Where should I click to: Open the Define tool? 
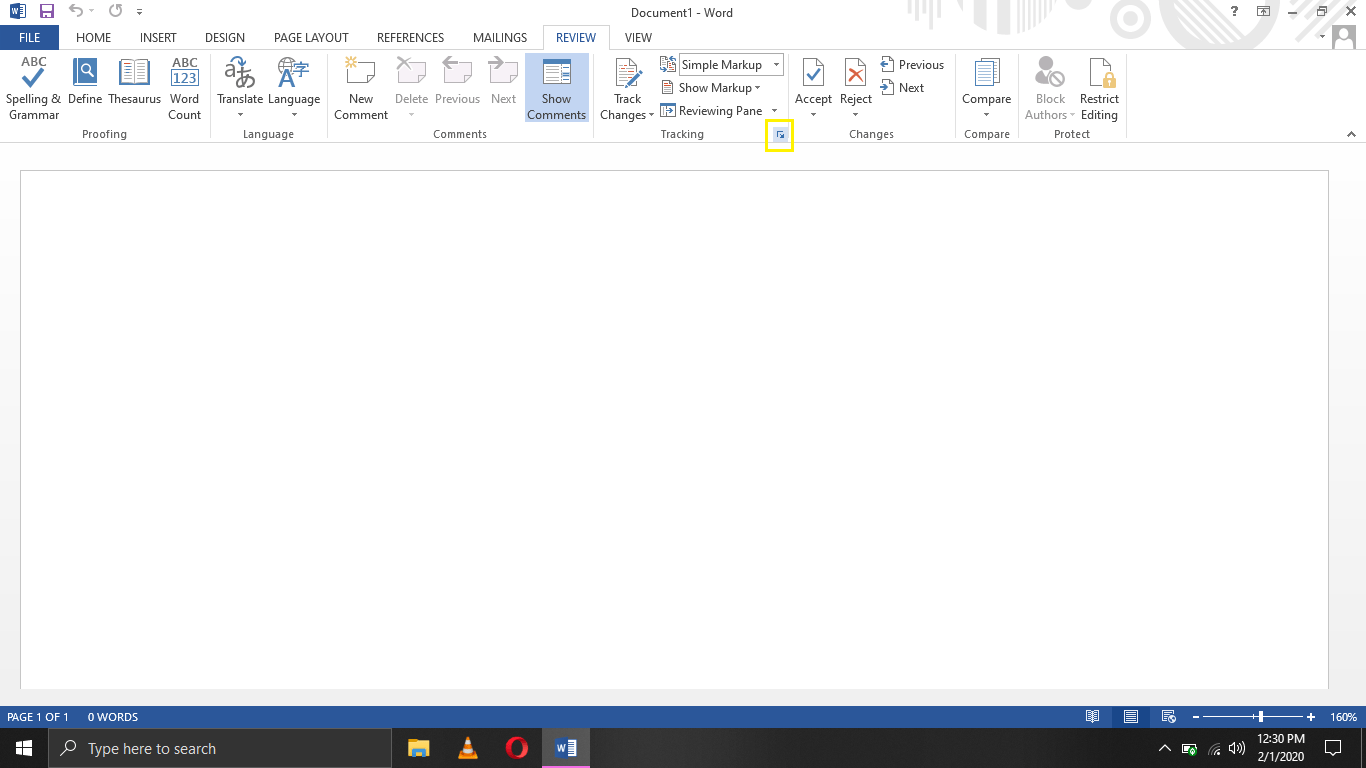(x=84, y=85)
